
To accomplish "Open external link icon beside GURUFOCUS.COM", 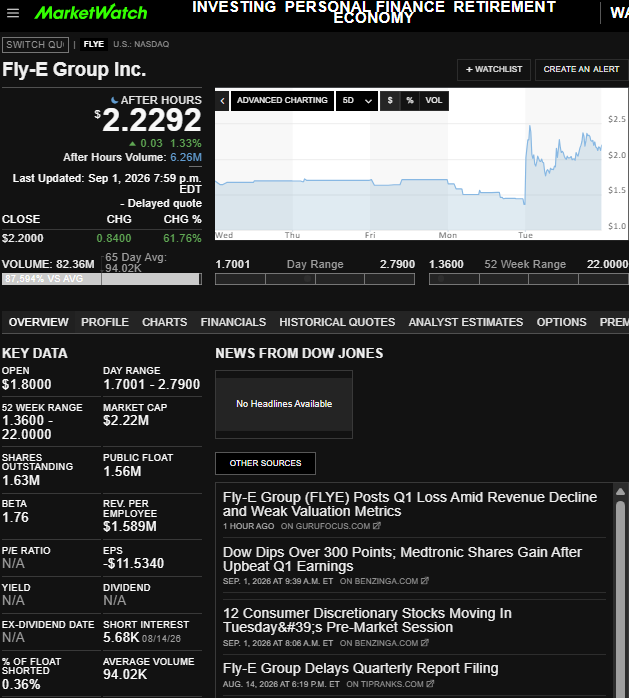I will click(377, 526).
